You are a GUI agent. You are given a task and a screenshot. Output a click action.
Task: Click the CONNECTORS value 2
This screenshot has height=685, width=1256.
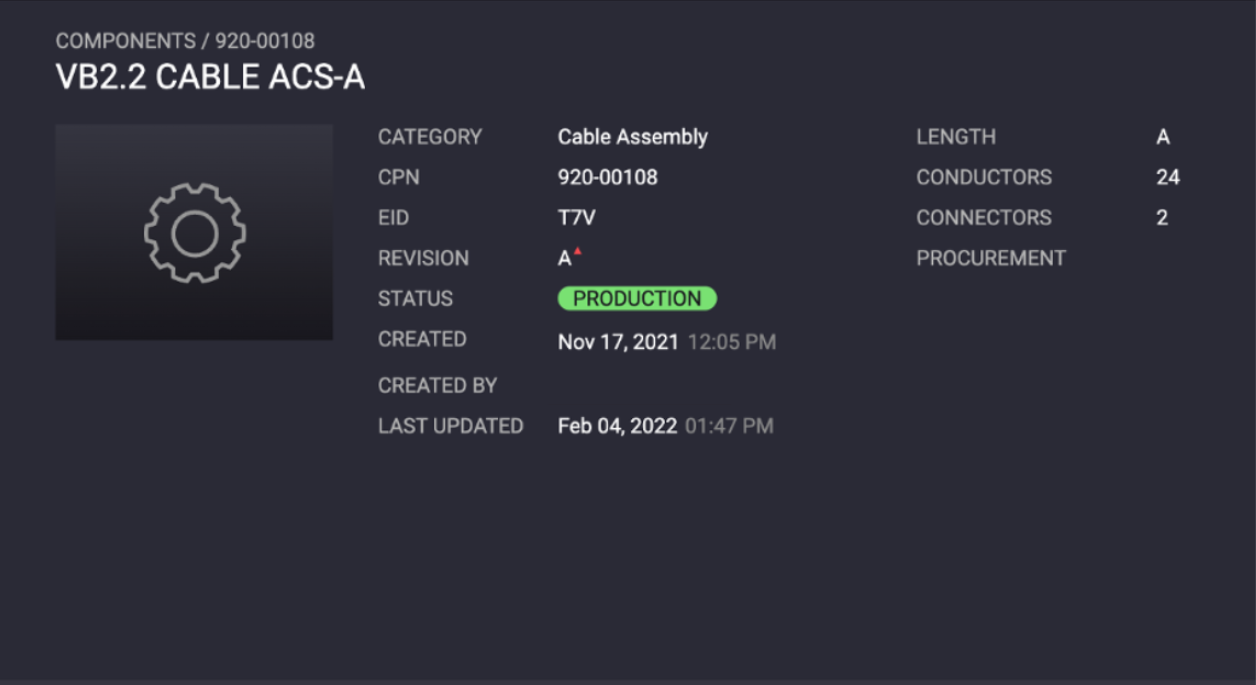(x=1162, y=218)
